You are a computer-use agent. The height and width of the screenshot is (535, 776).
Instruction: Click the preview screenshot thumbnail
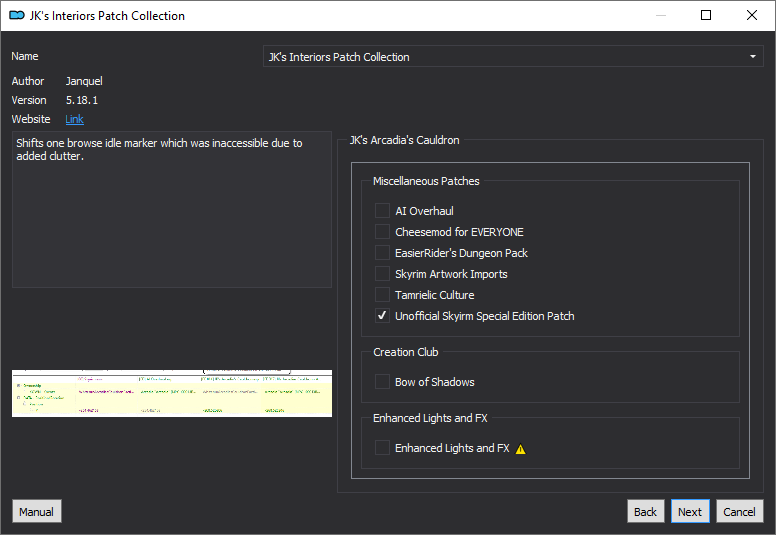172,393
